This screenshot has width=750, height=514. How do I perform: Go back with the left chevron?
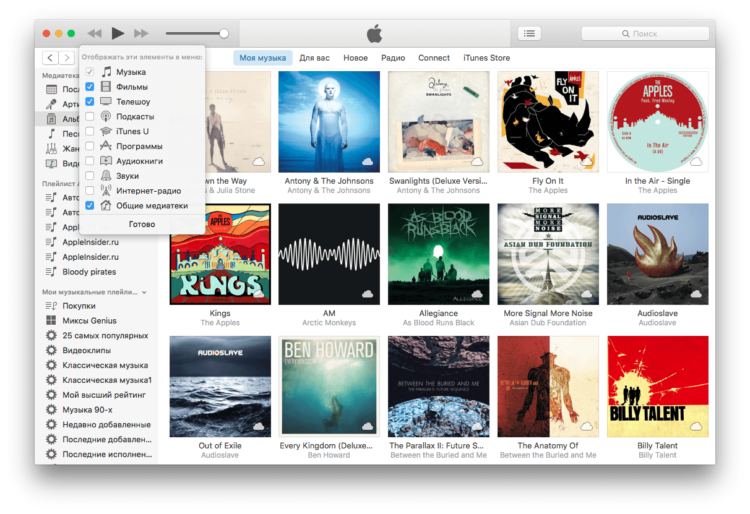coord(50,58)
